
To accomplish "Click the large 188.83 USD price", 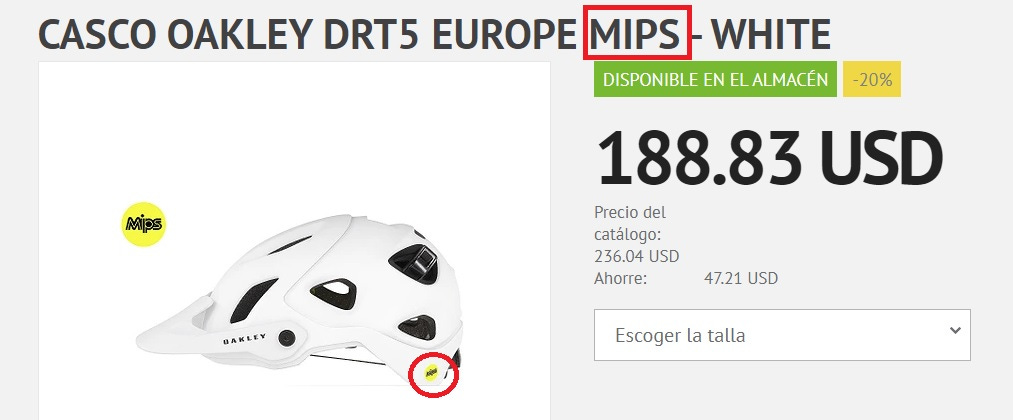I will [x=769, y=158].
